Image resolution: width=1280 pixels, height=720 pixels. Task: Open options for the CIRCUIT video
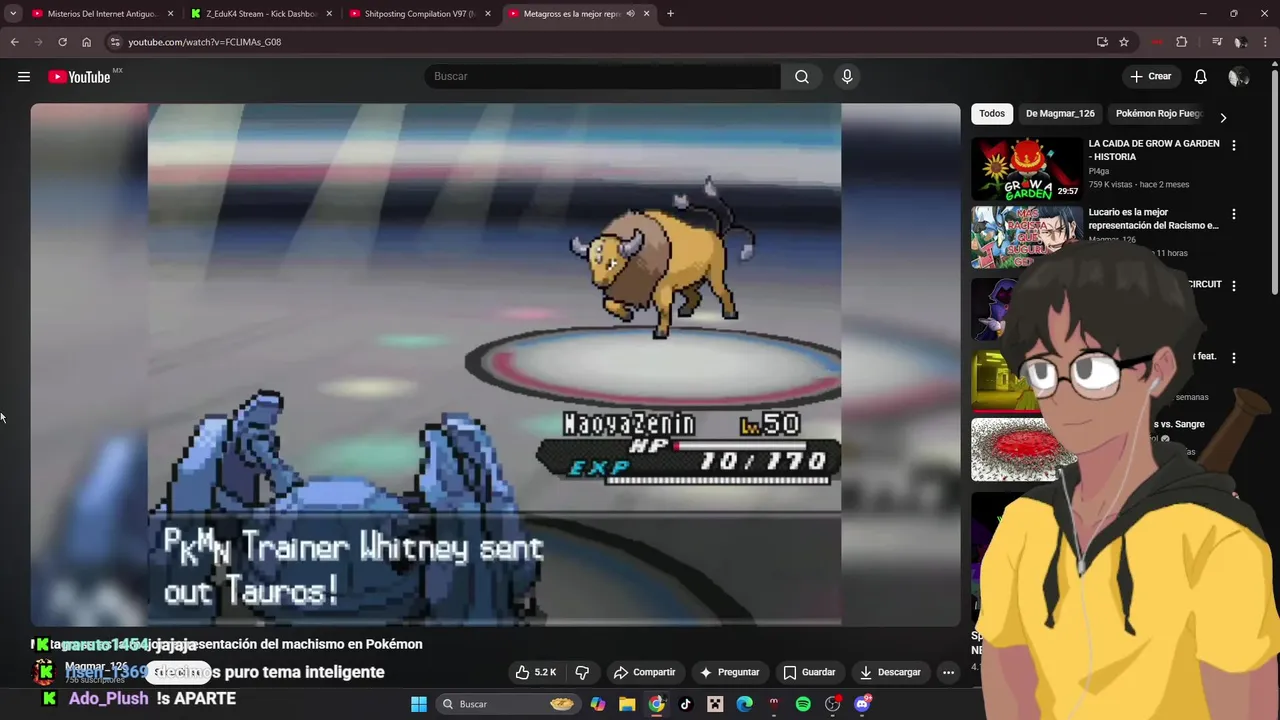[1233, 285]
